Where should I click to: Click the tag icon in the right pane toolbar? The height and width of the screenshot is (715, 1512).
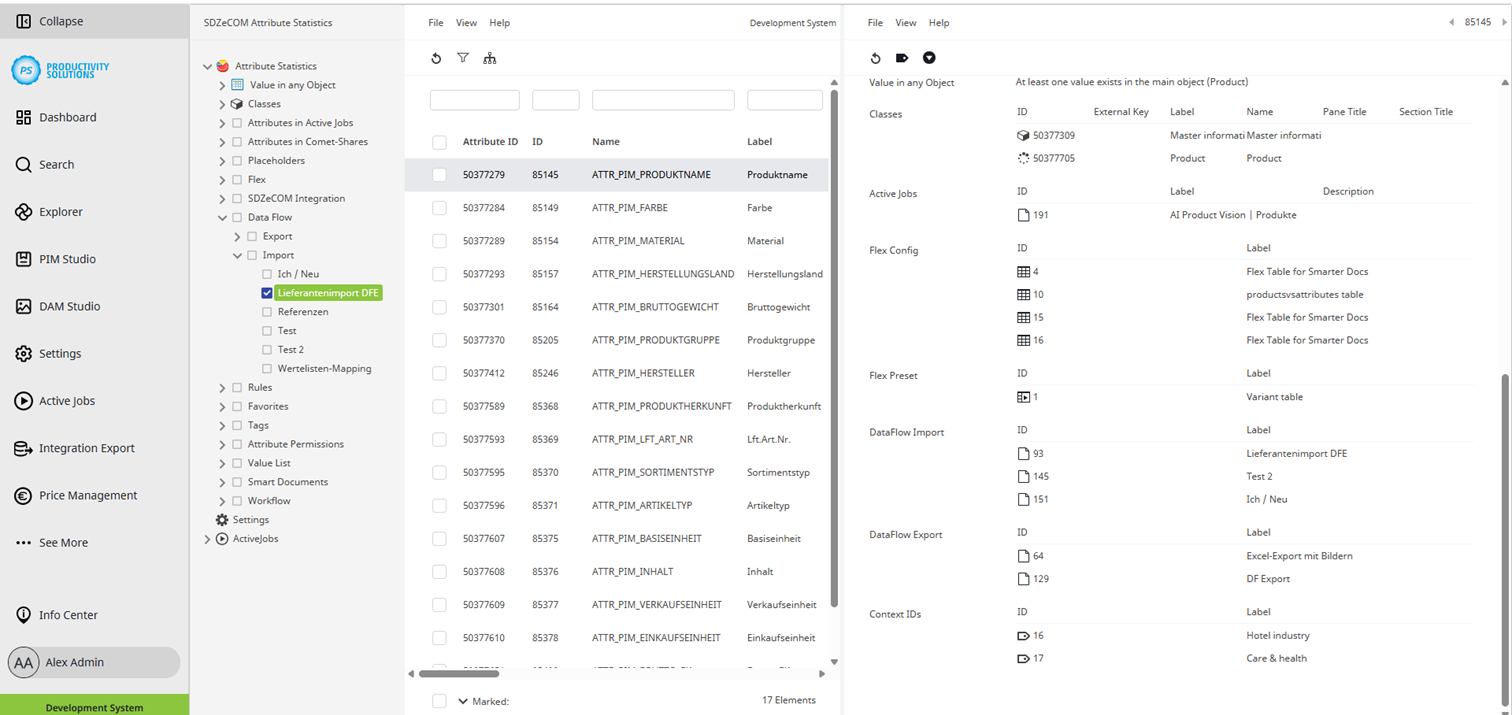pos(902,58)
